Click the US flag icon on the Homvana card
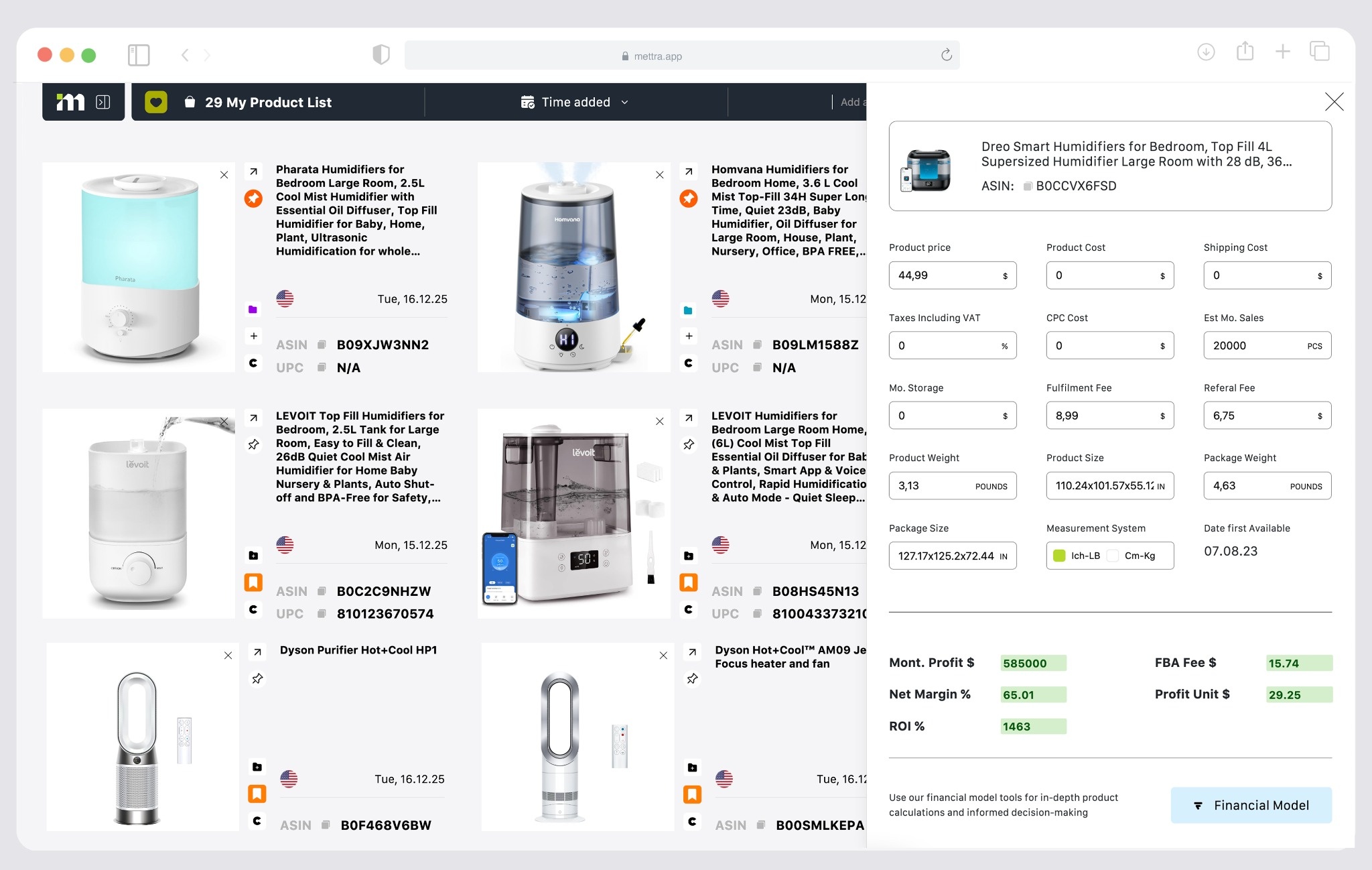 pos(722,299)
